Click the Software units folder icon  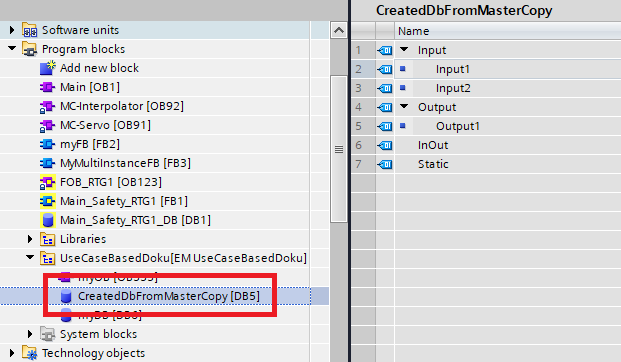30,30
